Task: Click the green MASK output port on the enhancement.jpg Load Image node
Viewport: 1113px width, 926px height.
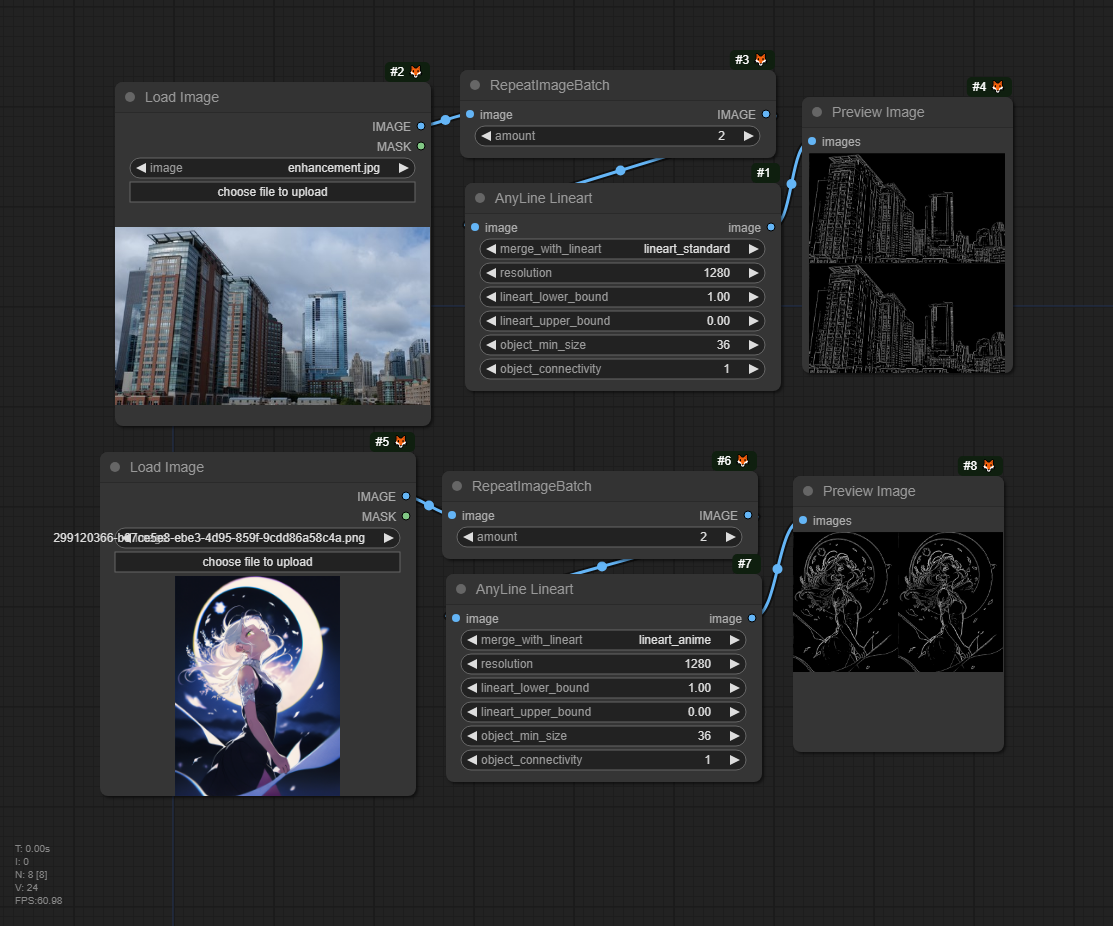Action: tap(421, 147)
